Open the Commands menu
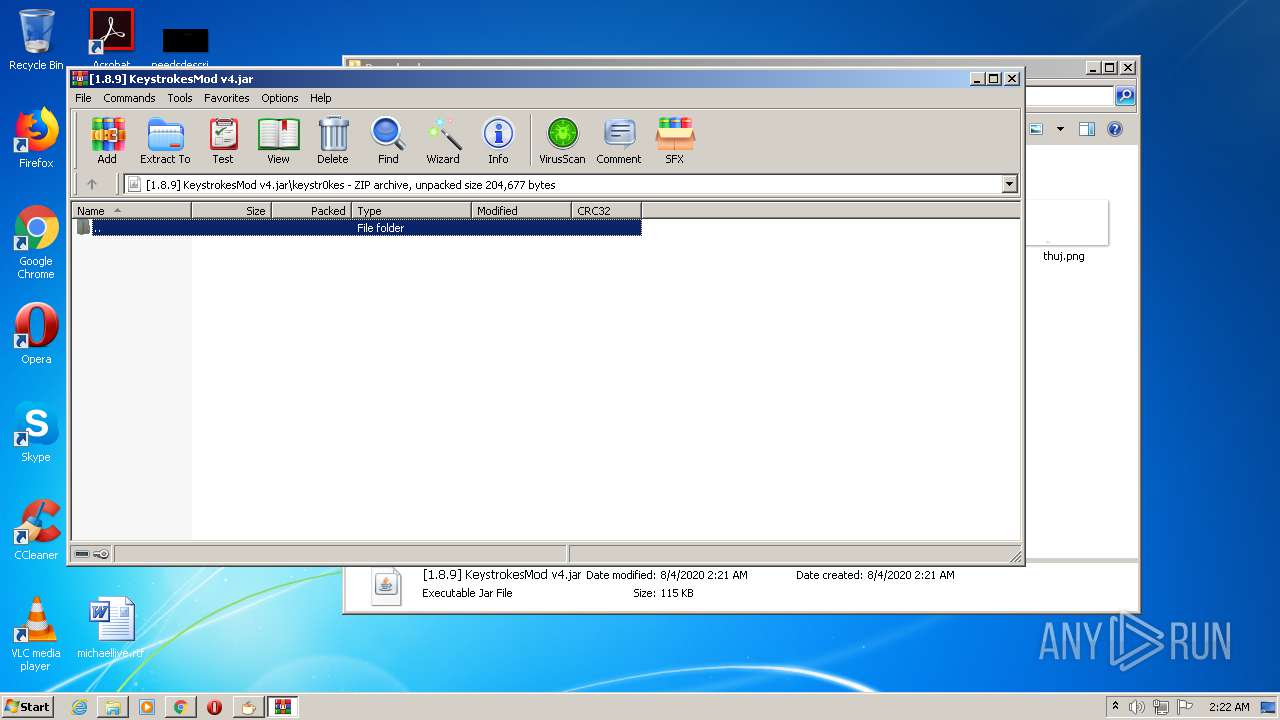 point(129,98)
